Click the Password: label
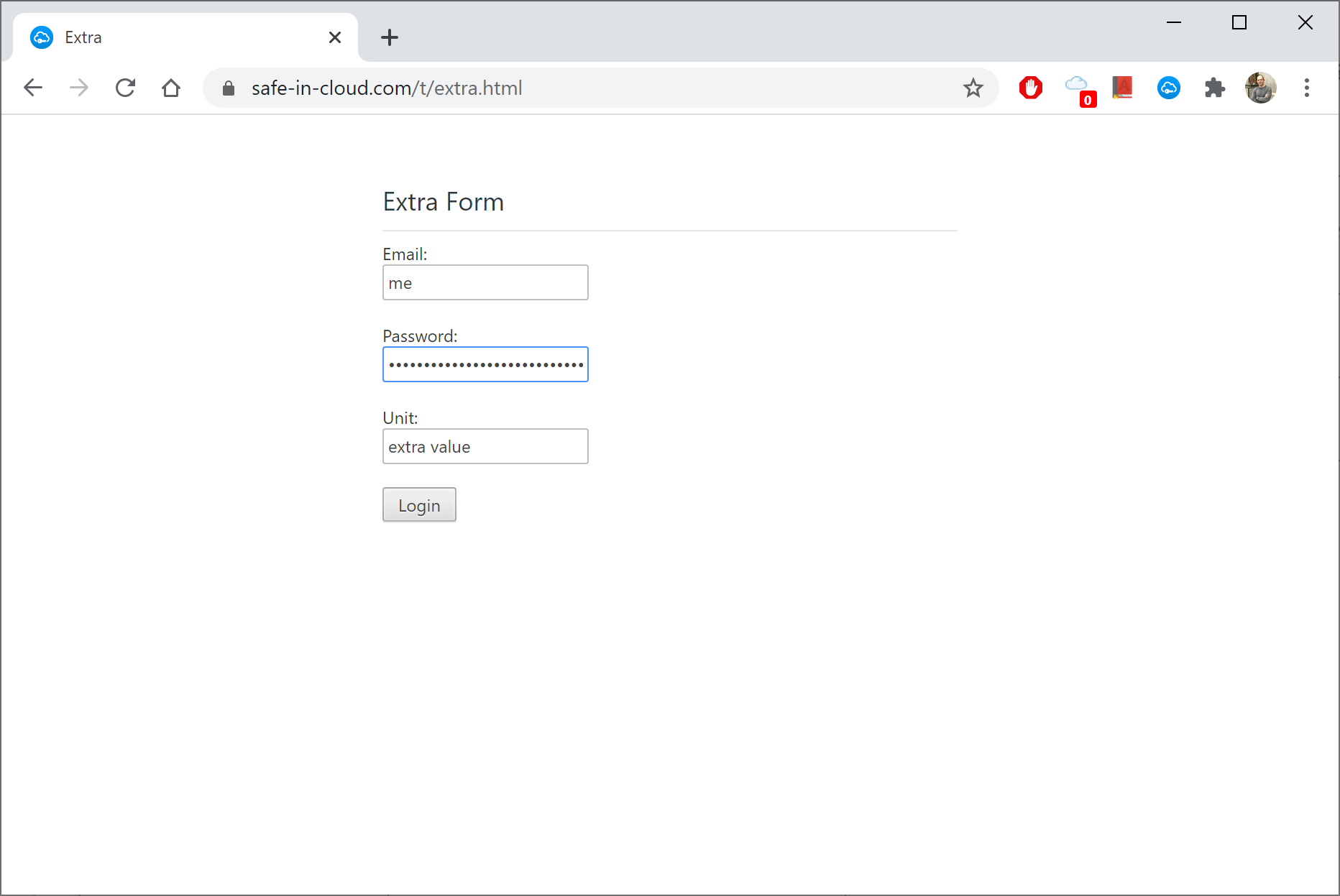This screenshot has height=896, width=1340. pyautogui.click(x=420, y=336)
